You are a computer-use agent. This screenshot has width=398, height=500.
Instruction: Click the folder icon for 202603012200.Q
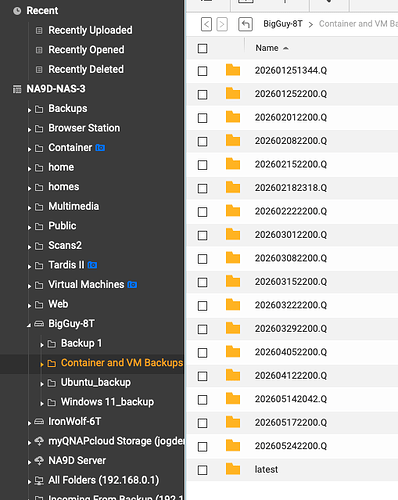pyautogui.click(x=233, y=234)
